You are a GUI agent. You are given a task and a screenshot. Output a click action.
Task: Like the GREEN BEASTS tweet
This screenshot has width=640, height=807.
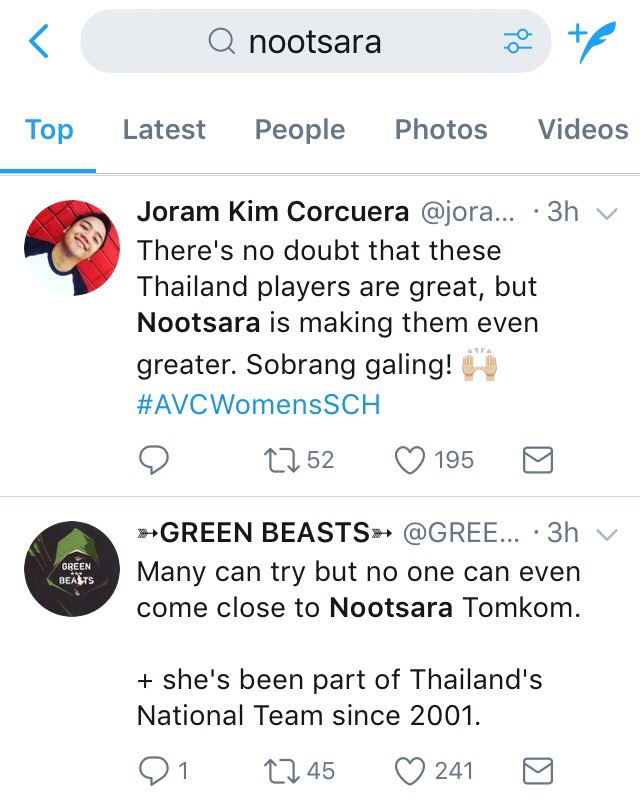(409, 770)
